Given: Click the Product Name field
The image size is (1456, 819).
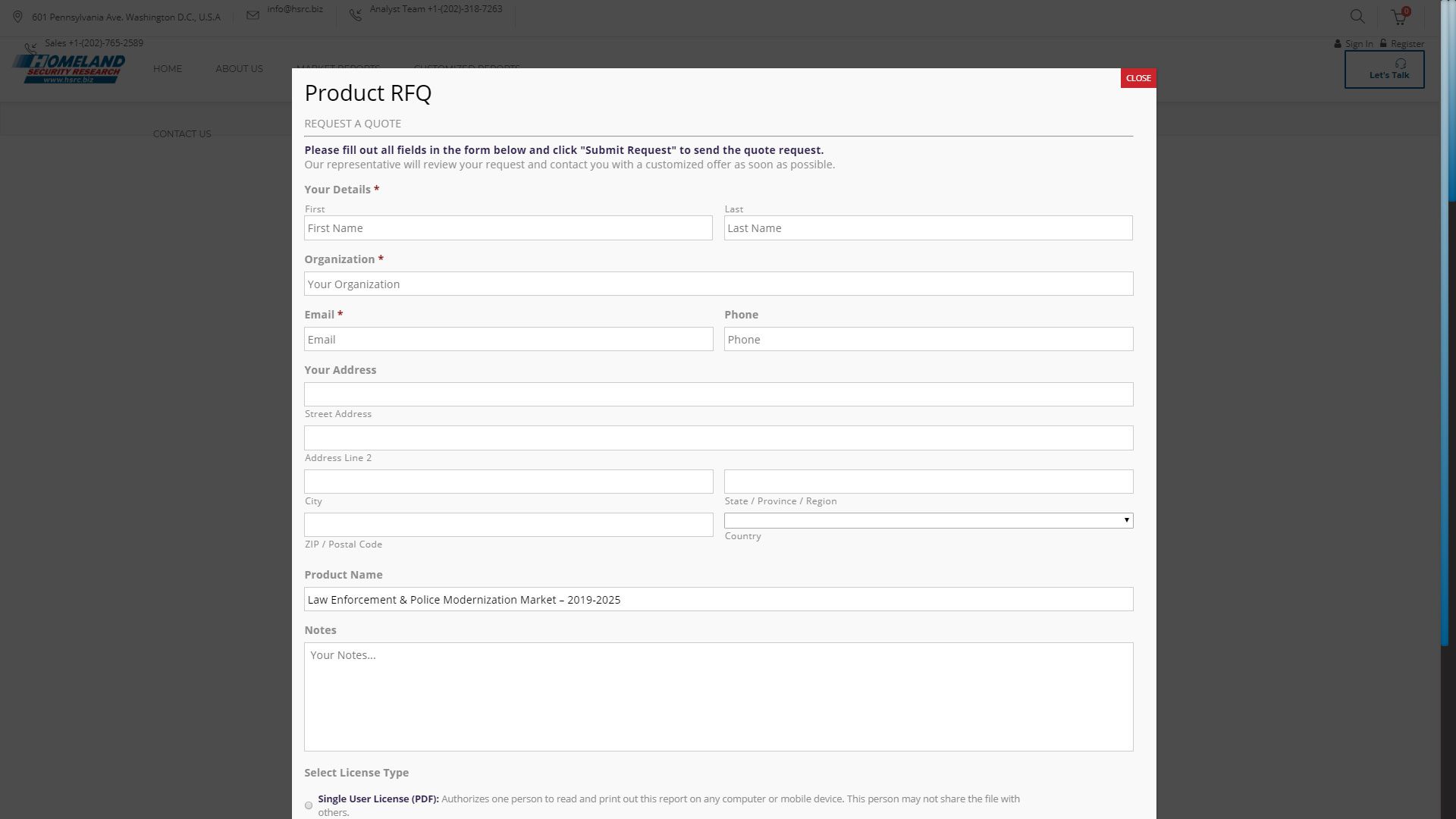Looking at the screenshot, I should point(719,599).
